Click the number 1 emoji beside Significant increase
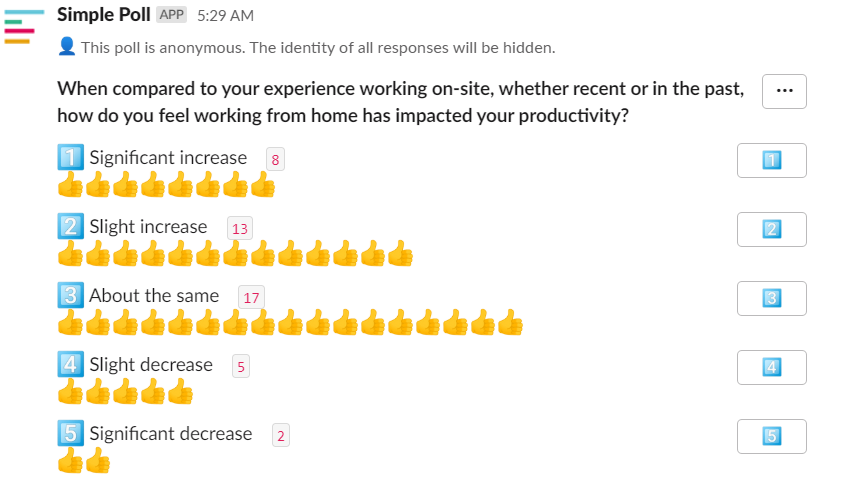 (70, 157)
